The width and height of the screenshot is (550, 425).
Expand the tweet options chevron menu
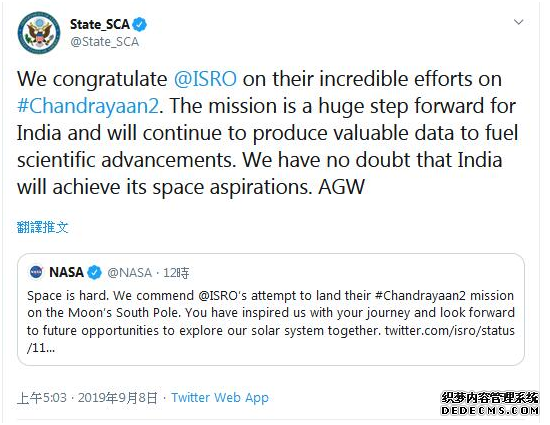[518, 22]
